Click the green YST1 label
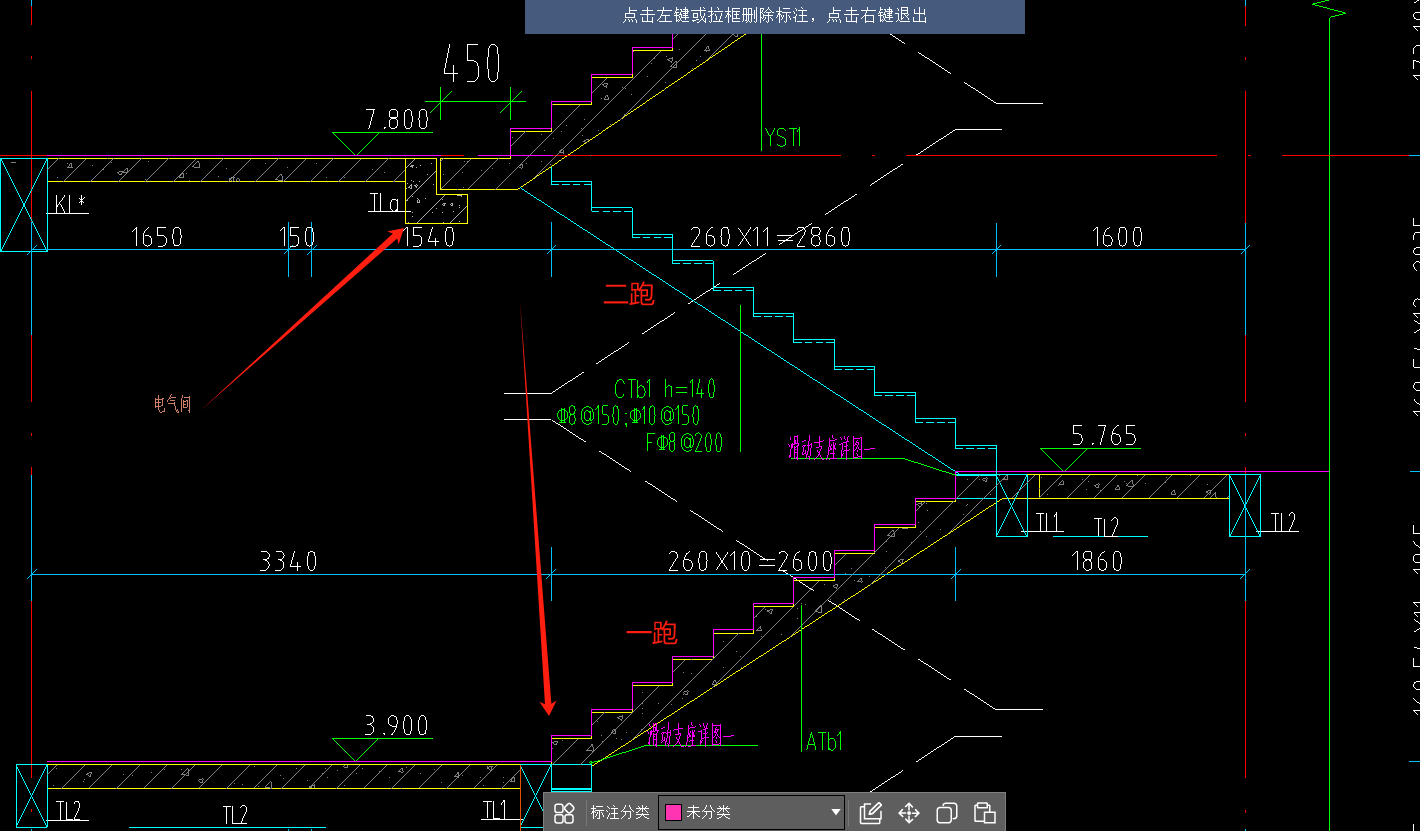1420x831 pixels. click(x=784, y=137)
